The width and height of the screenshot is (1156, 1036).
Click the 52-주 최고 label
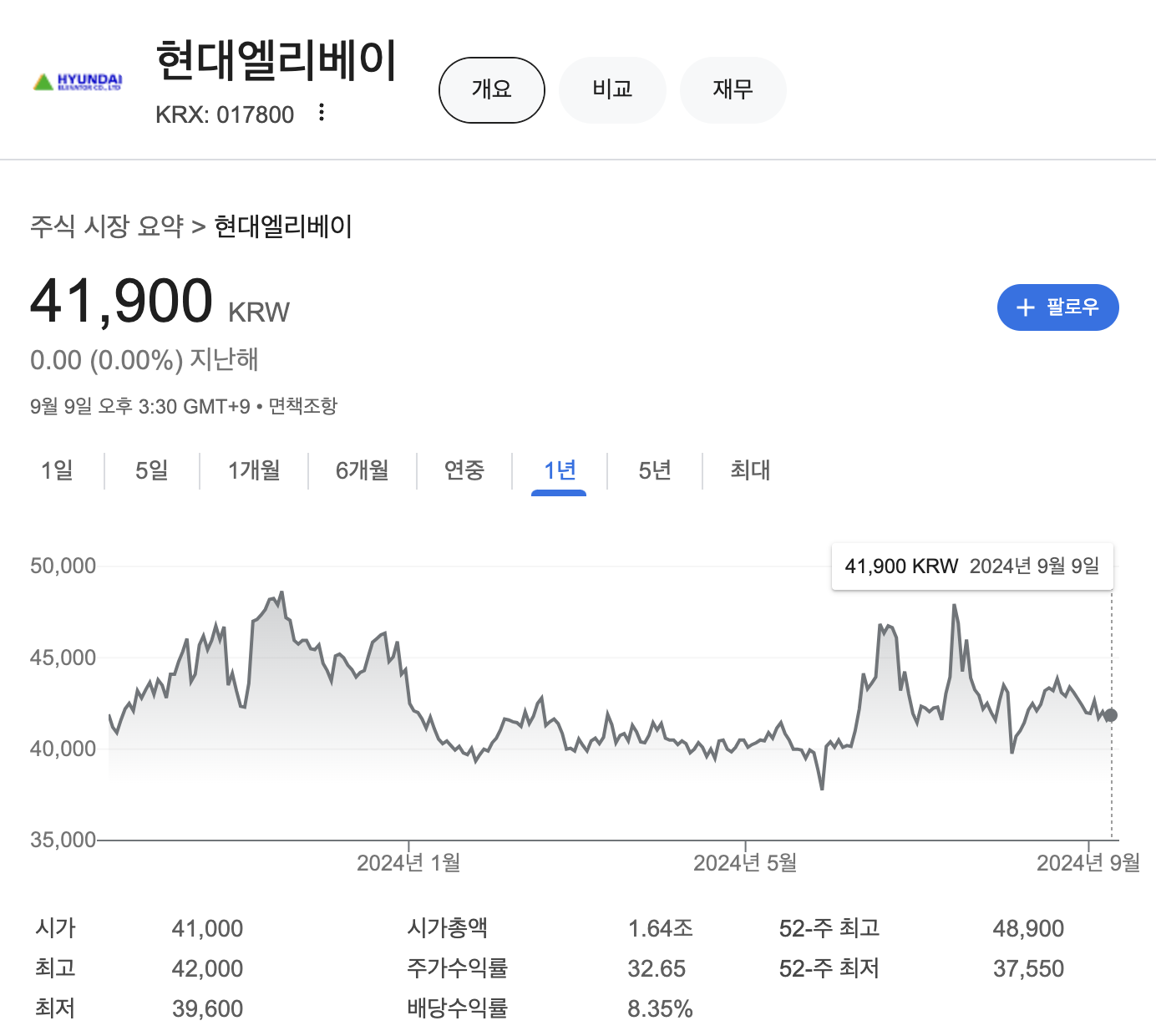click(829, 928)
